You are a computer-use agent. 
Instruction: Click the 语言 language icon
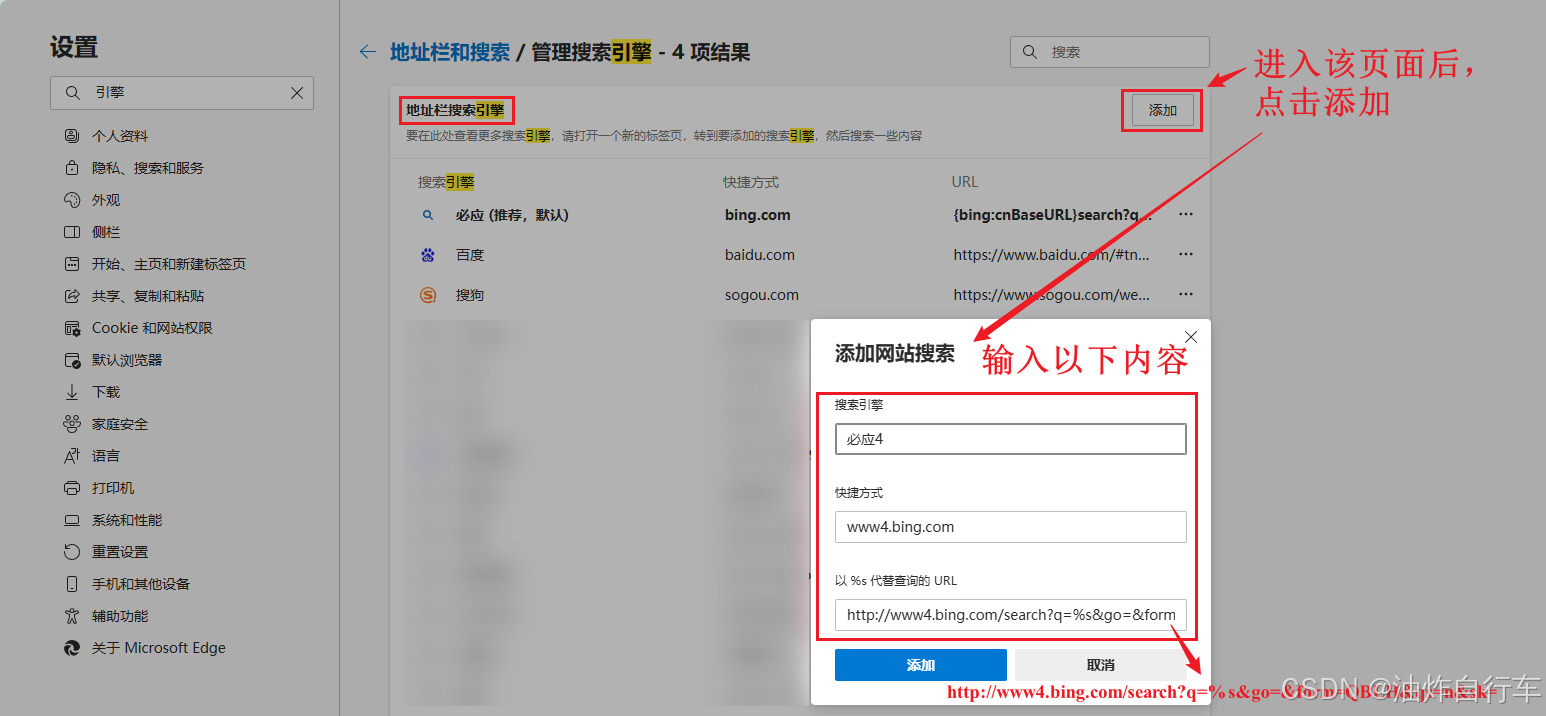tap(72, 456)
